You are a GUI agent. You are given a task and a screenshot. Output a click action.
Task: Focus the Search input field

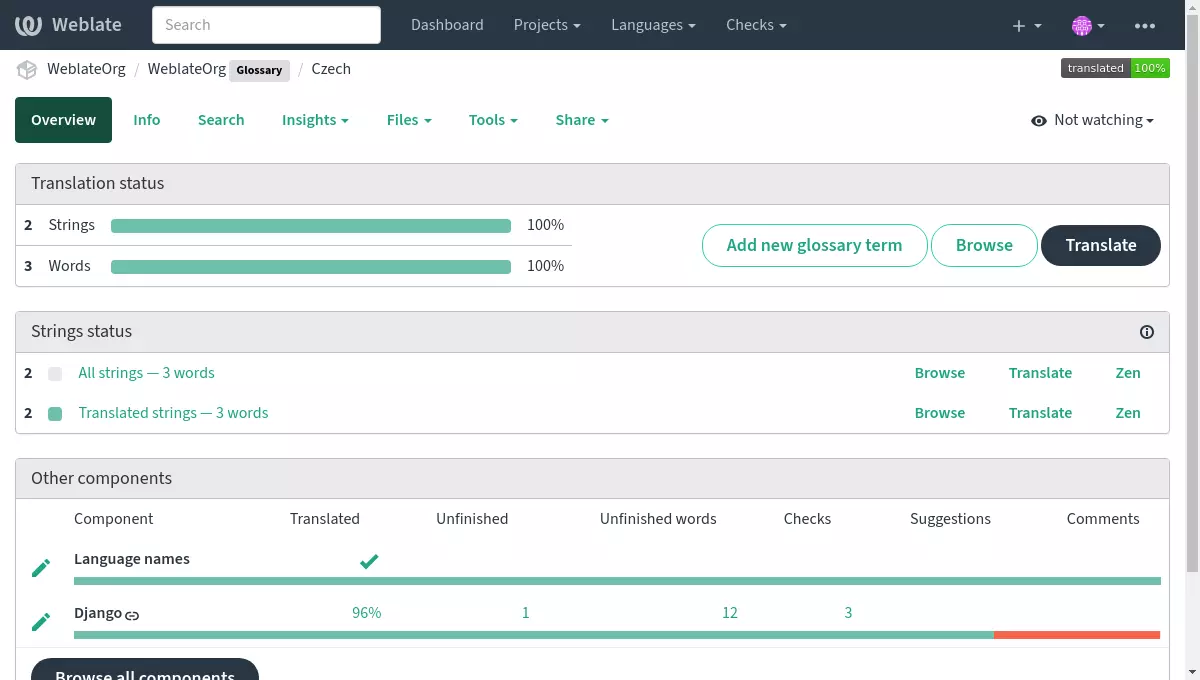pos(266,25)
